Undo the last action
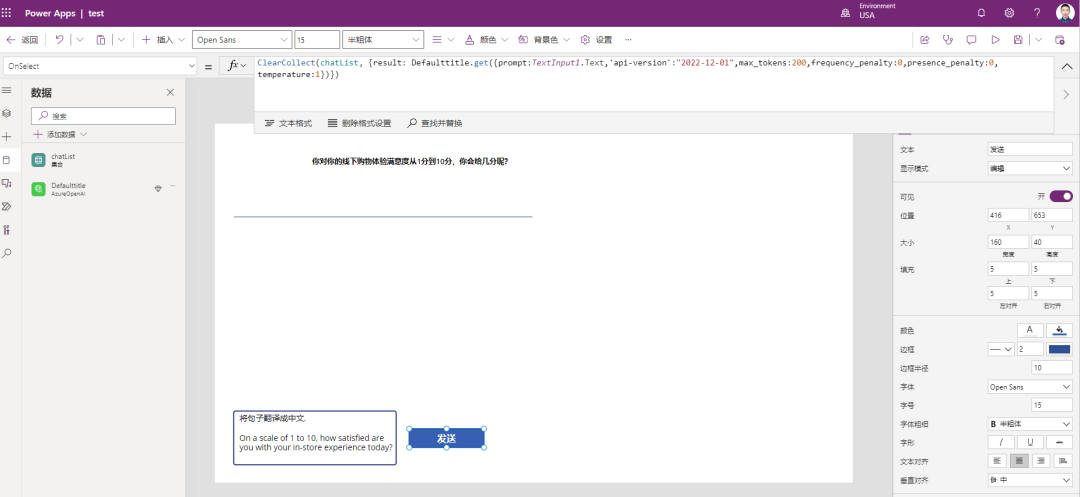 click(x=59, y=40)
